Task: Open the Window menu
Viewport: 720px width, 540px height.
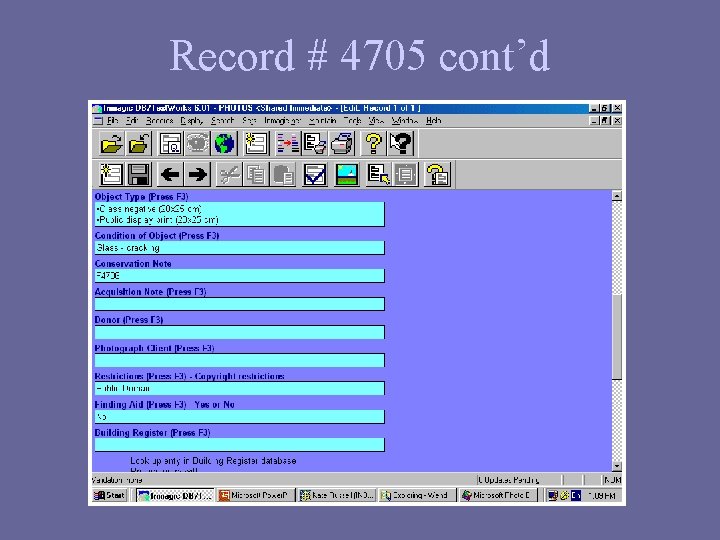Action: click(x=405, y=121)
